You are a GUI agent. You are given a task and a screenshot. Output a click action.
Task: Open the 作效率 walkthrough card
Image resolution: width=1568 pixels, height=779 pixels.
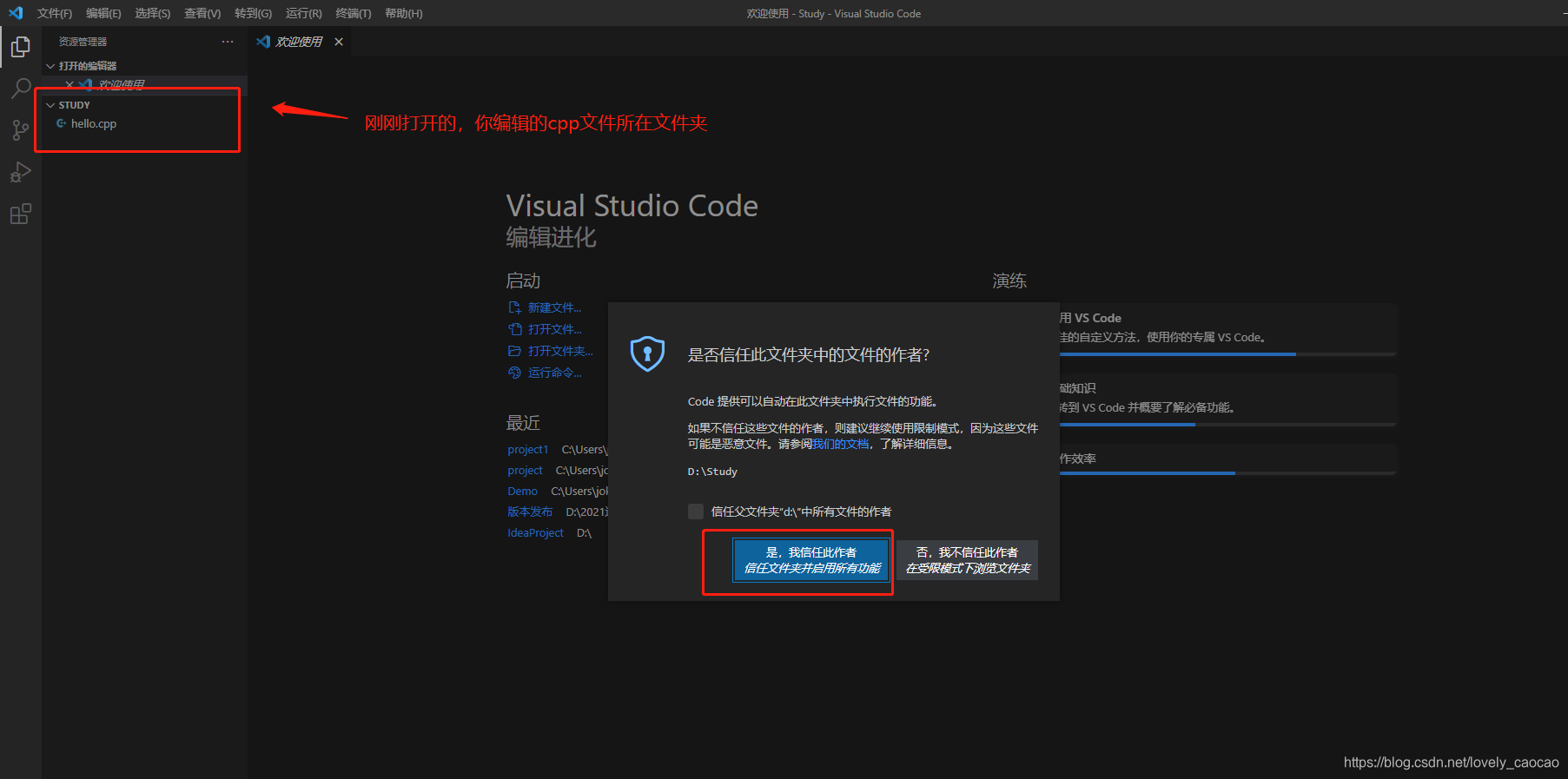(x=1227, y=459)
